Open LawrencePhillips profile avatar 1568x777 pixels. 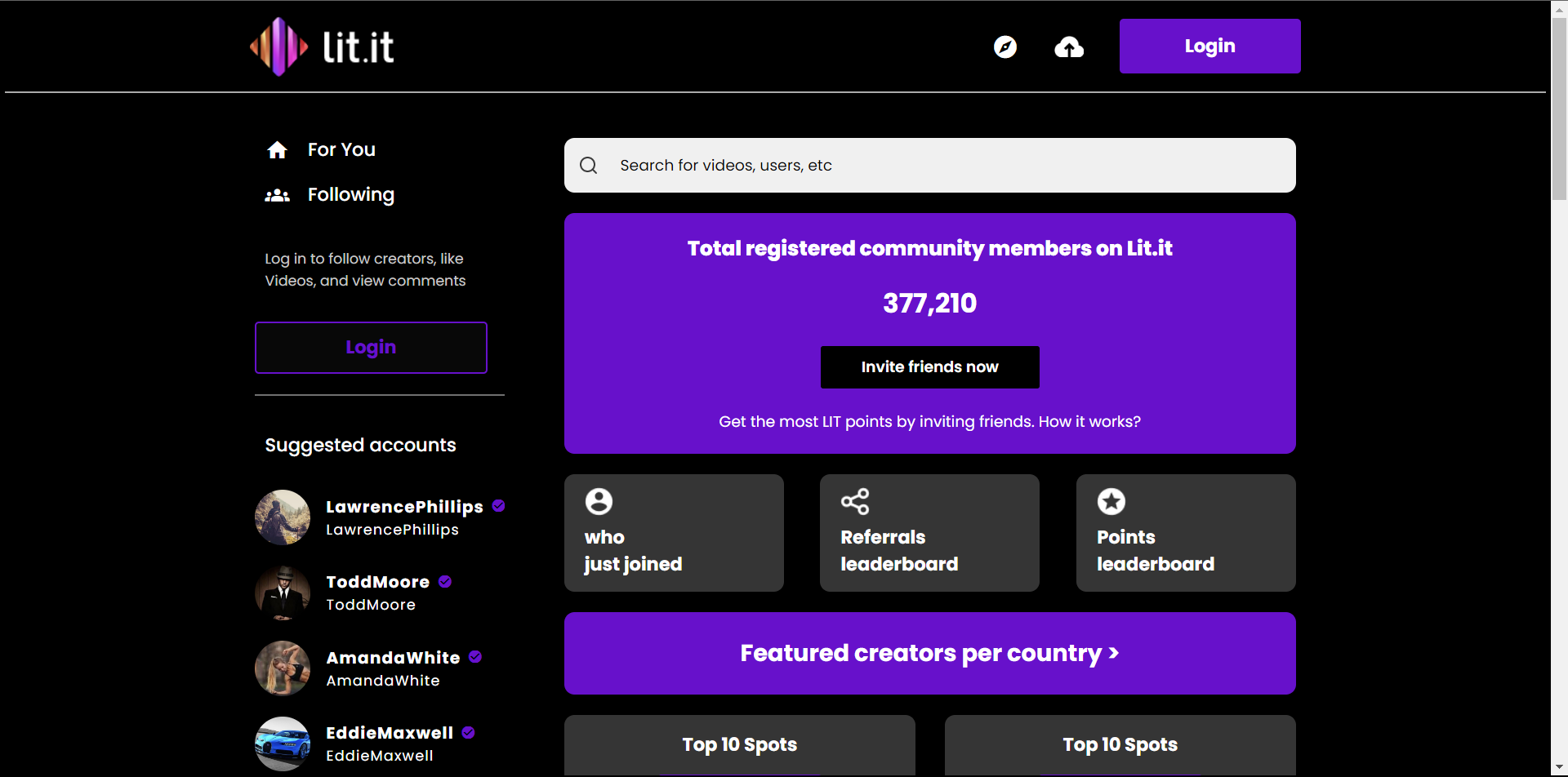[283, 517]
